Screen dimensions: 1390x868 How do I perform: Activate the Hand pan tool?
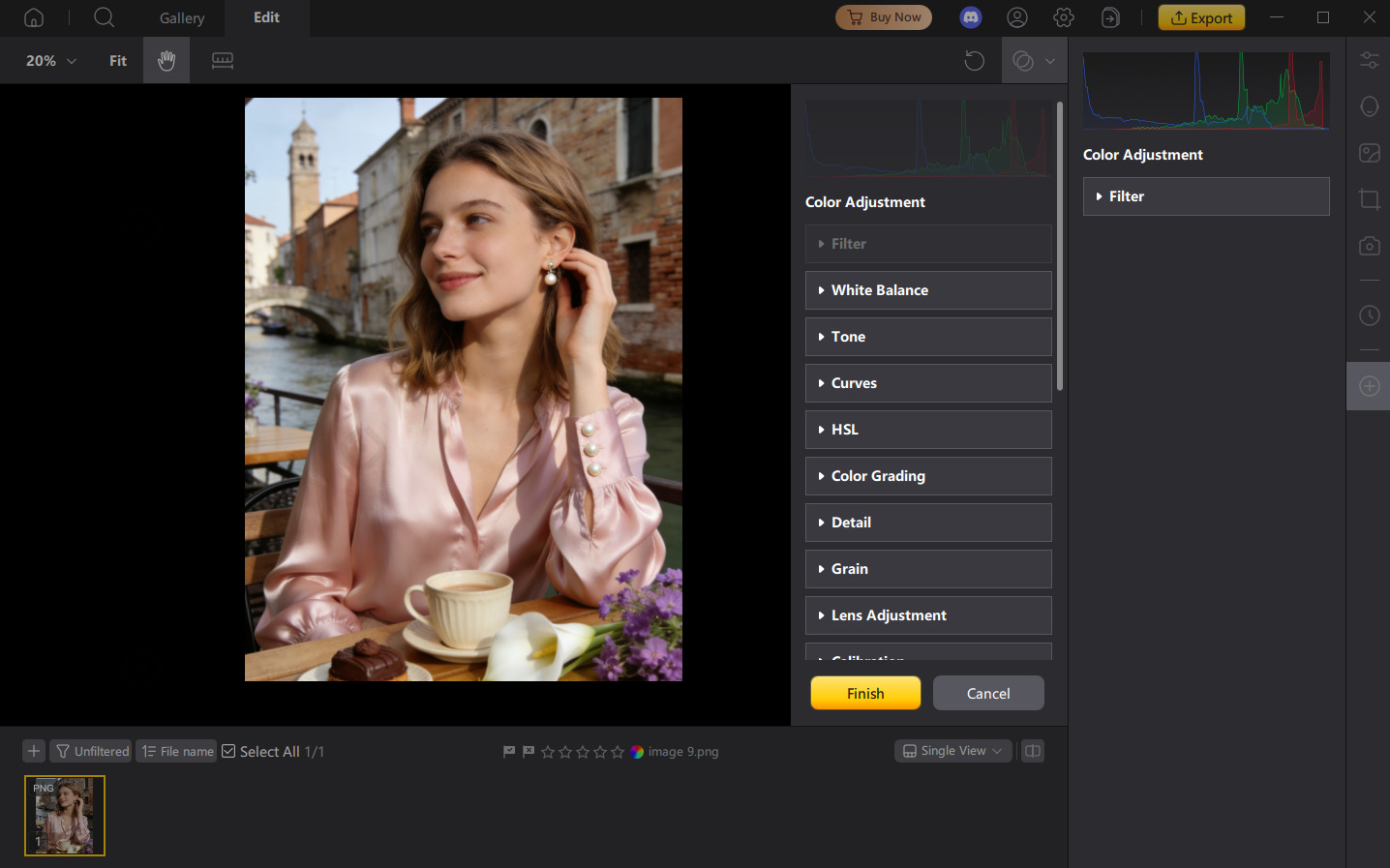click(166, 60)
